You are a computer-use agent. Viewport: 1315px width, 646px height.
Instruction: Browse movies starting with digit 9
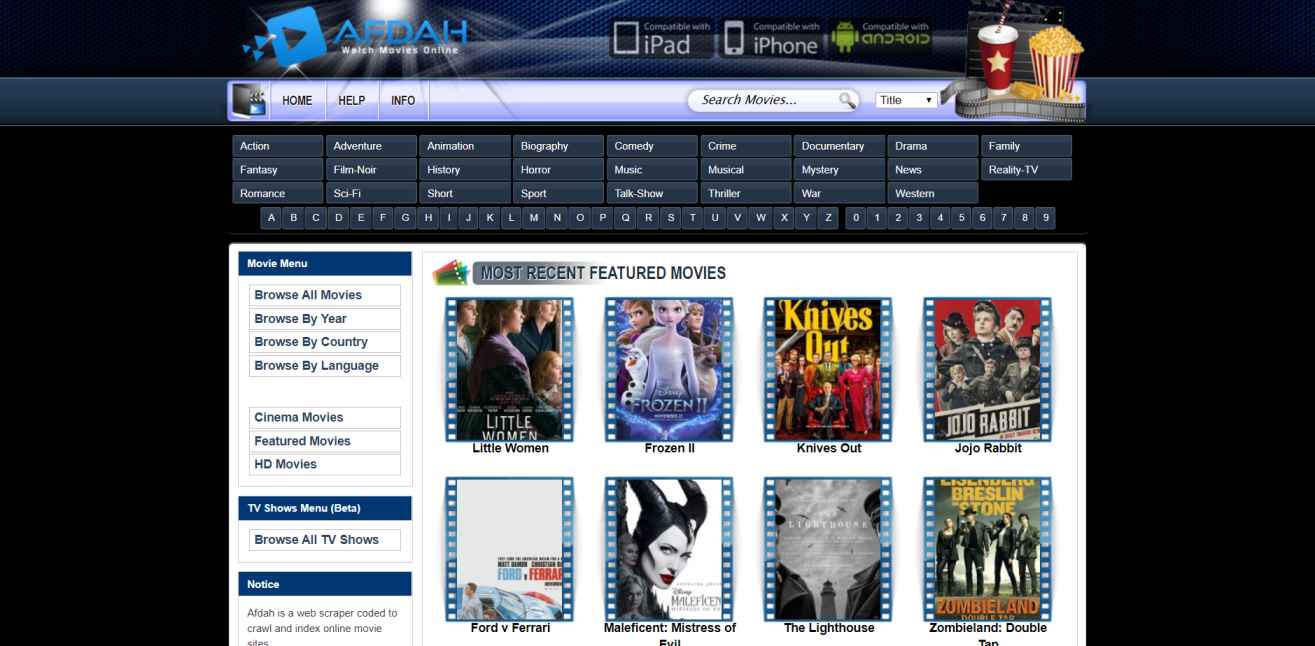pyautogui.click(x=1045, y=218)
